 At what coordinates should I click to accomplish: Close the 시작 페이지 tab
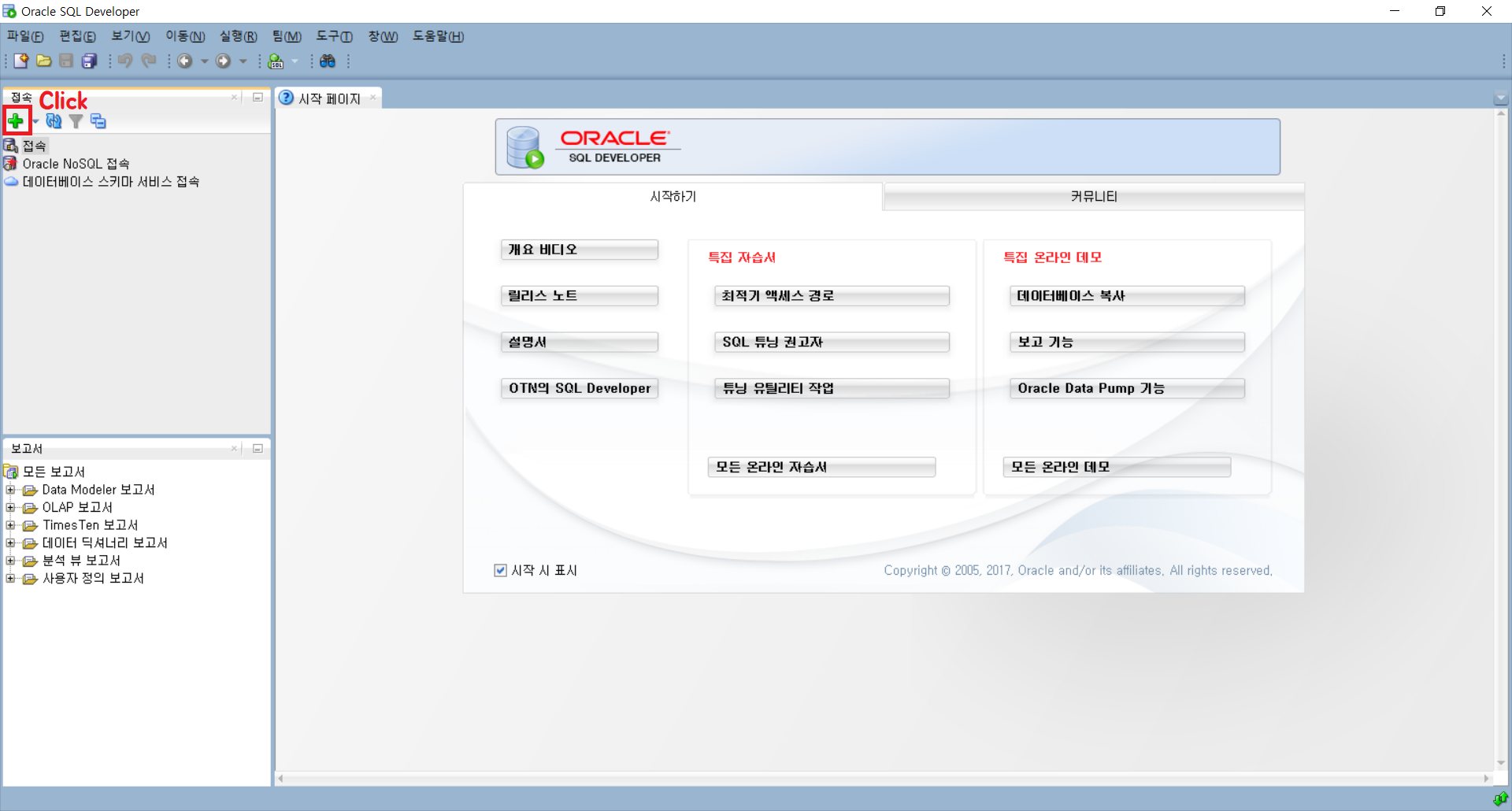click(x=373, y=98)
